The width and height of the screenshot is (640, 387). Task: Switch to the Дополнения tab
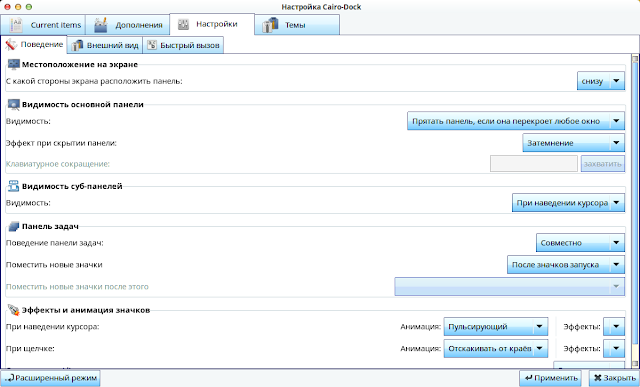tap(127, 25)
